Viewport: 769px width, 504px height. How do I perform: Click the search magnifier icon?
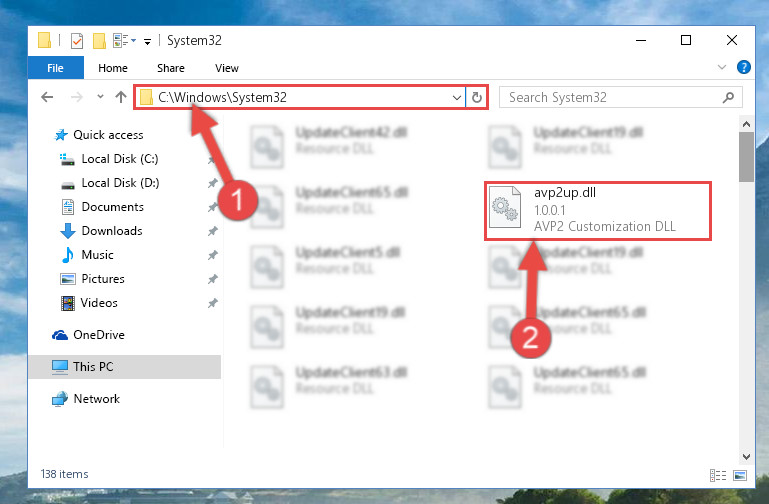pos(728,98)
